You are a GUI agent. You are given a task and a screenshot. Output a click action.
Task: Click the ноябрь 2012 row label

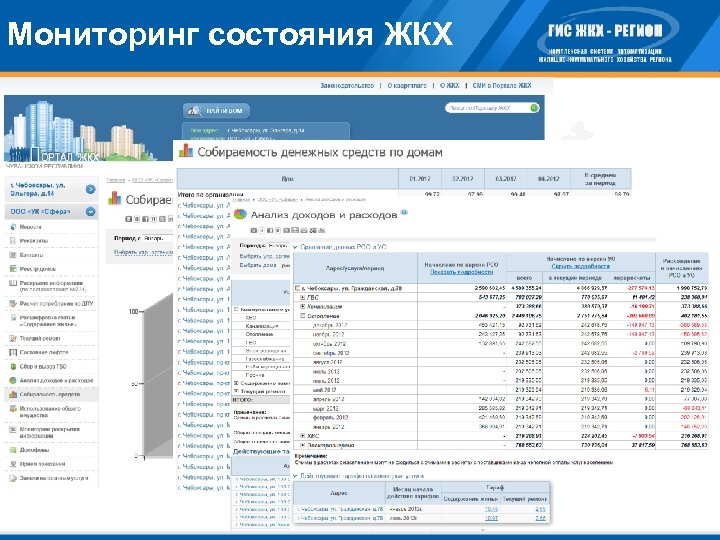328,334
